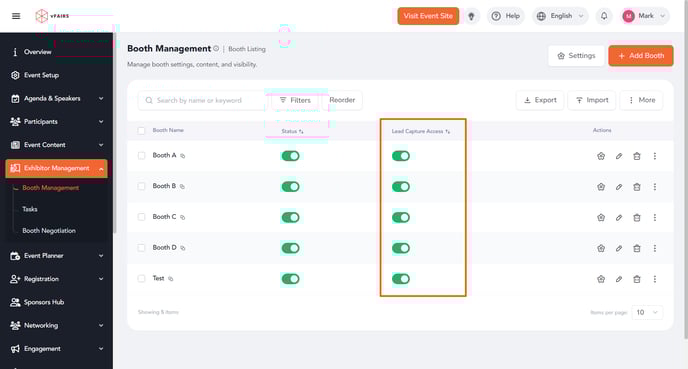Expand the Agenda & Speakers section
The height and width of the screenshot is (369, 688).
click(x=56, y=99)
